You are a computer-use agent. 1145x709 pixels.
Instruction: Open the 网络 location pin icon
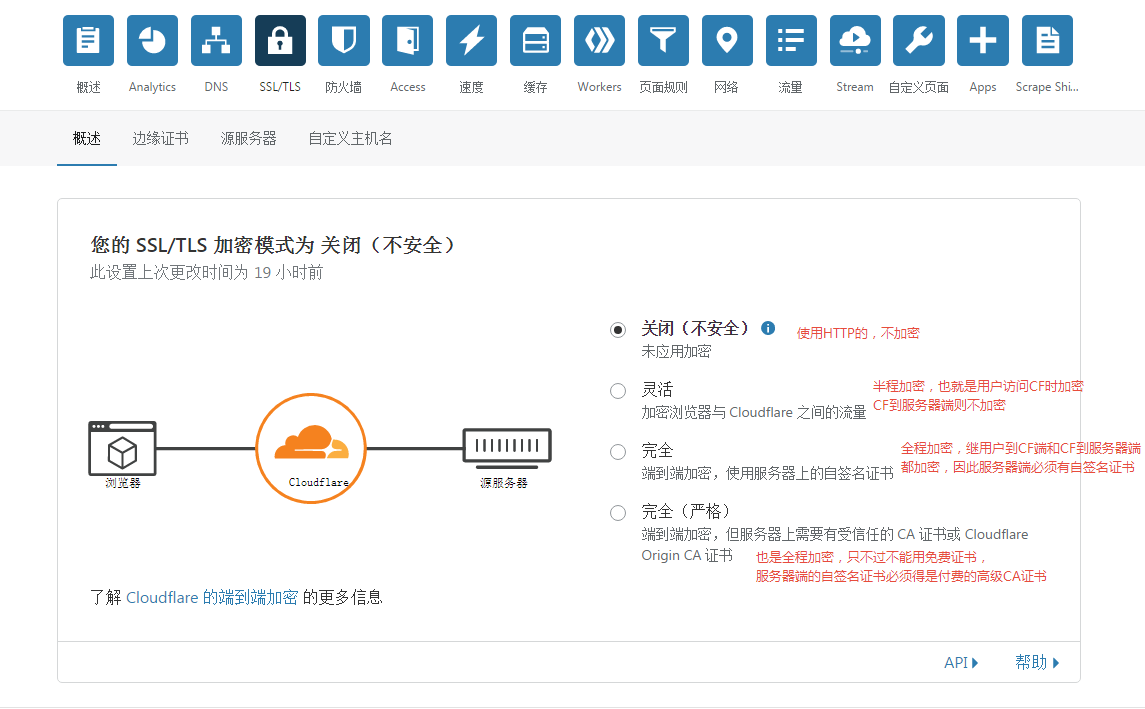[x=727, y=41]
